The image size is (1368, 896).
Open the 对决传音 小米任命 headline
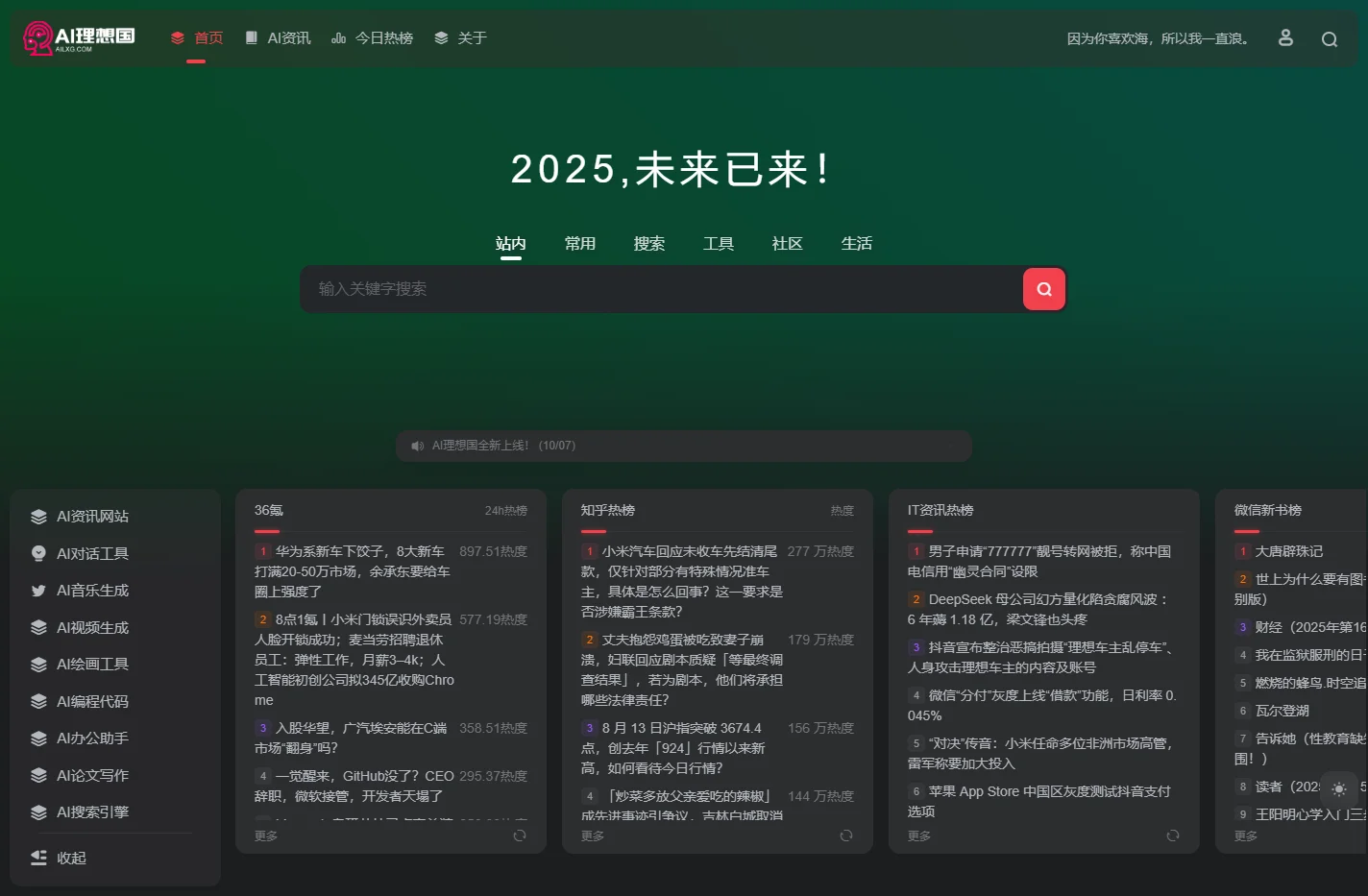[x=1040, y=753]
